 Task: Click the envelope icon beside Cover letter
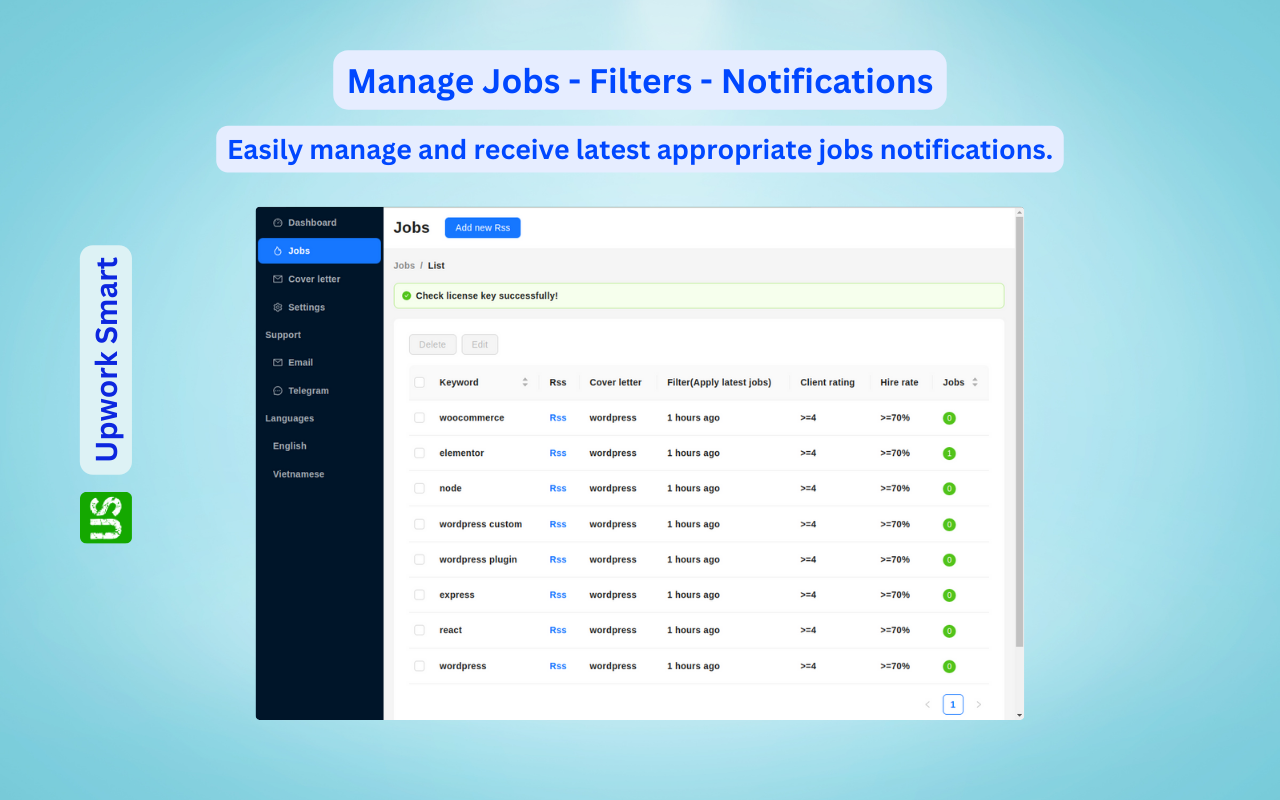pyautogui.click(x=278, y=279)
